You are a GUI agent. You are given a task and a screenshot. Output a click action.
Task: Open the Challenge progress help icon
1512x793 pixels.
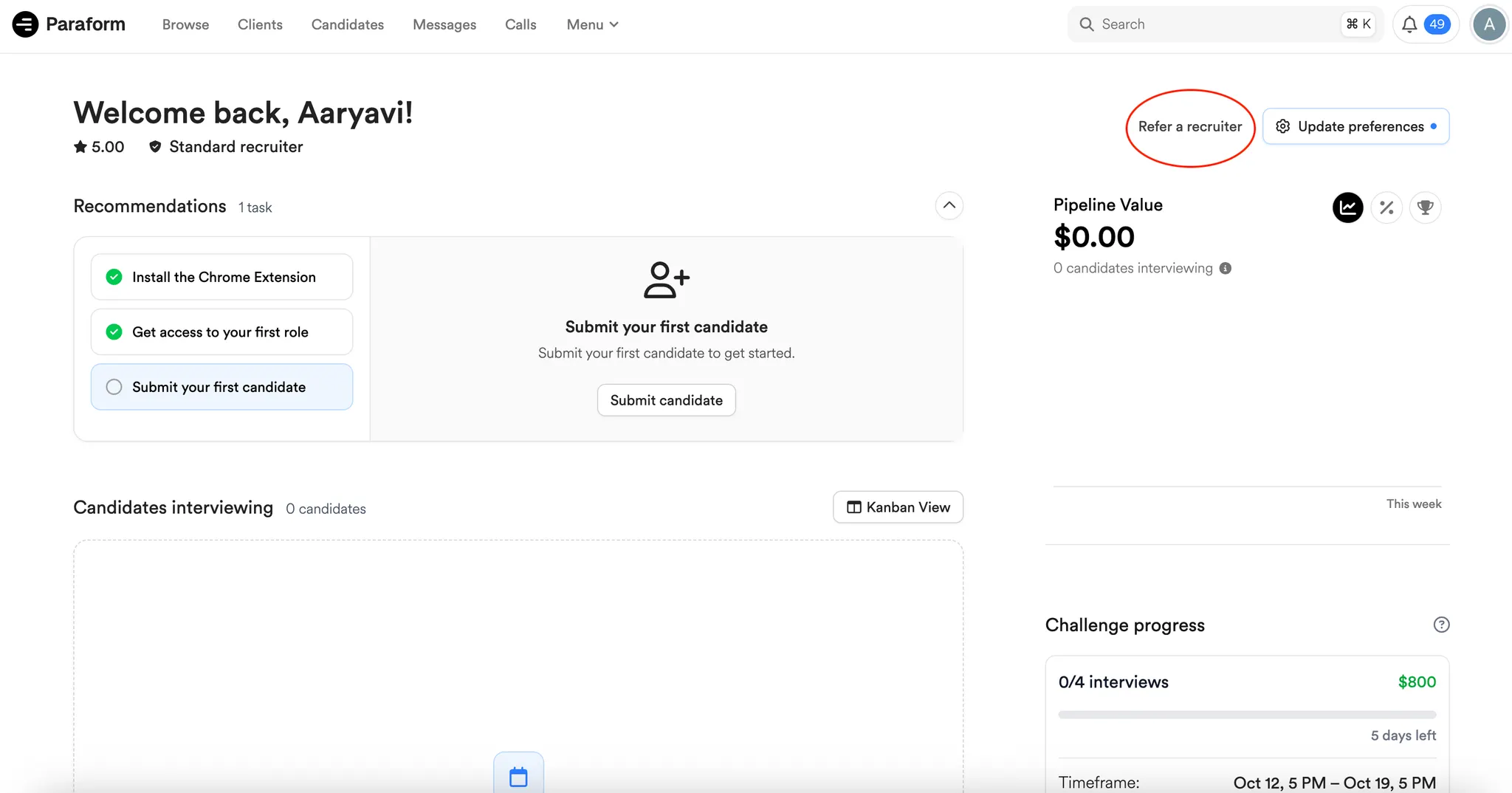tap(1441, 624)
